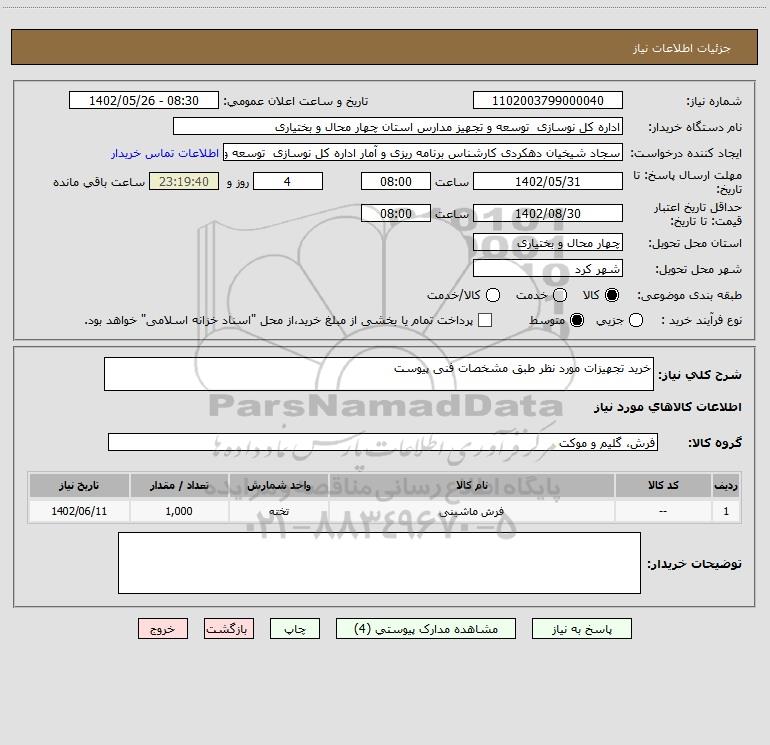Click the remaining time counter 23:19:40
The width and height of the screenshot is (770, 745).
184,182
